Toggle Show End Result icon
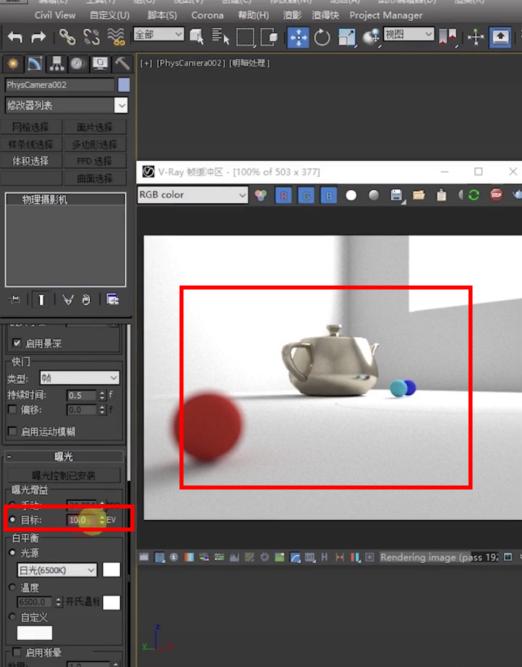The width and height of the screenshot is (522, 667). tap(41, 300)
